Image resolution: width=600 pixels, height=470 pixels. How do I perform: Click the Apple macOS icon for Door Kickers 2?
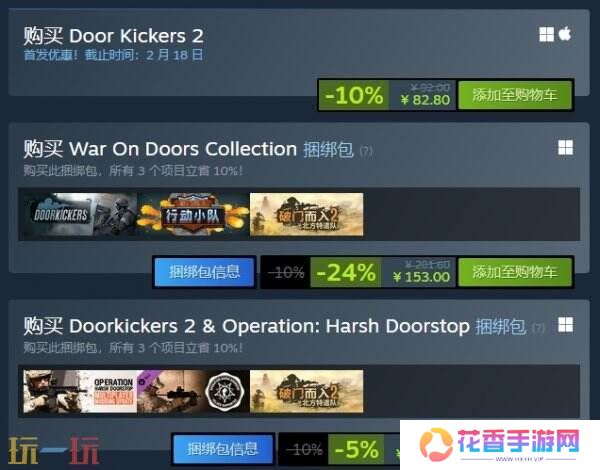(x=565, y=34)
